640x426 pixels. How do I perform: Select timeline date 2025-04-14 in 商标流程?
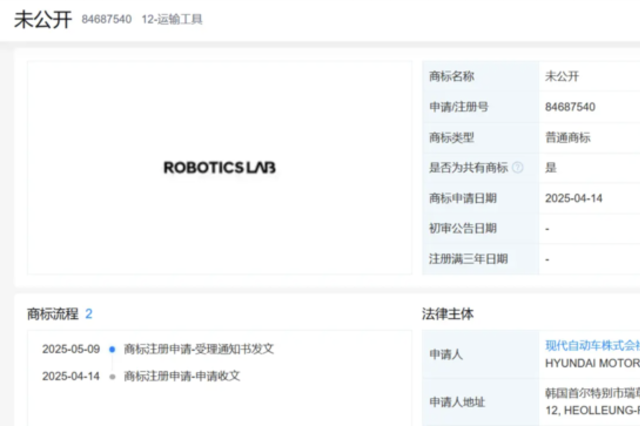click(71, 376)
